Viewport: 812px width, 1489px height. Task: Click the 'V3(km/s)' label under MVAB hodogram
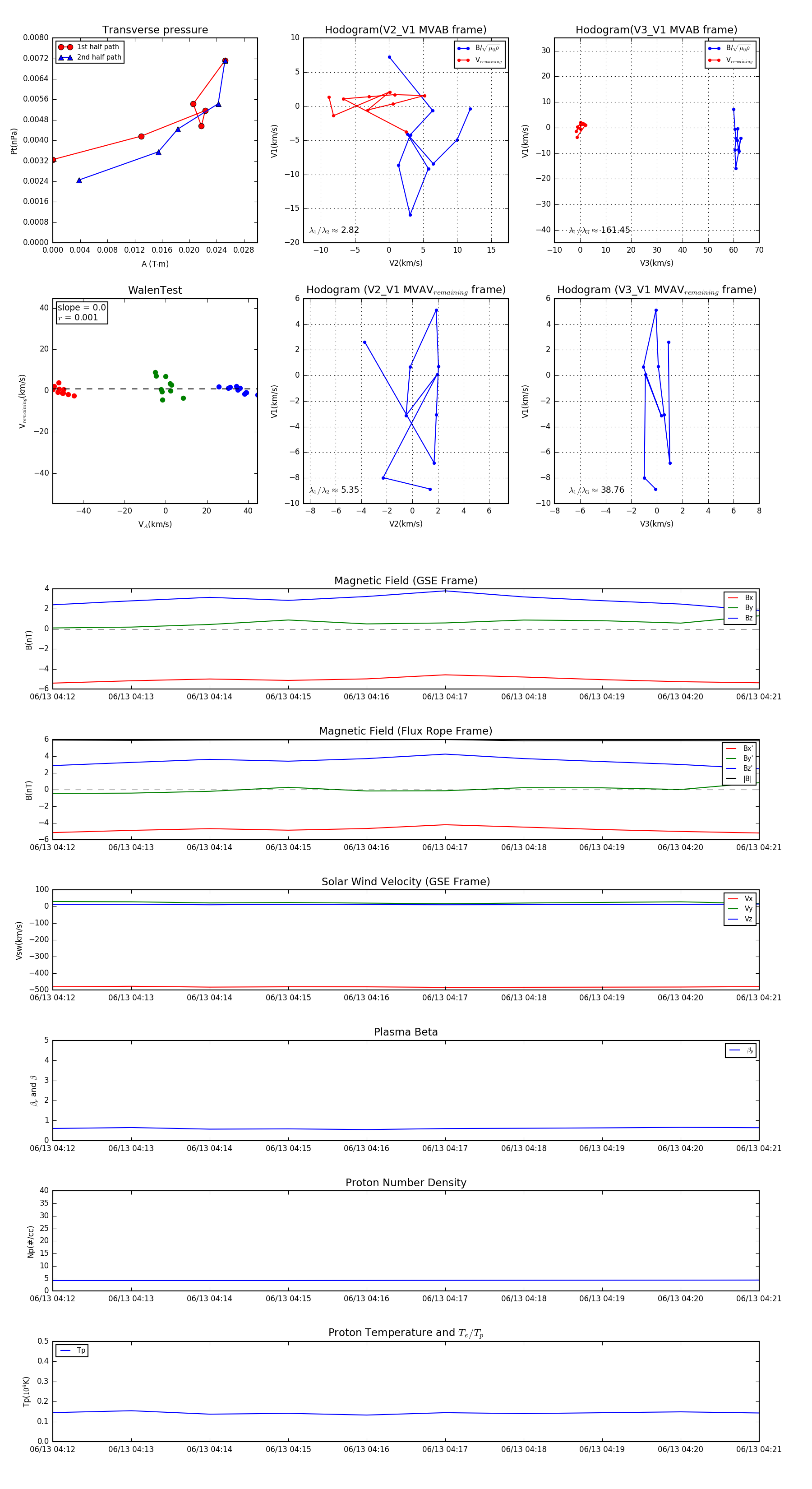[x=656, y=264]
